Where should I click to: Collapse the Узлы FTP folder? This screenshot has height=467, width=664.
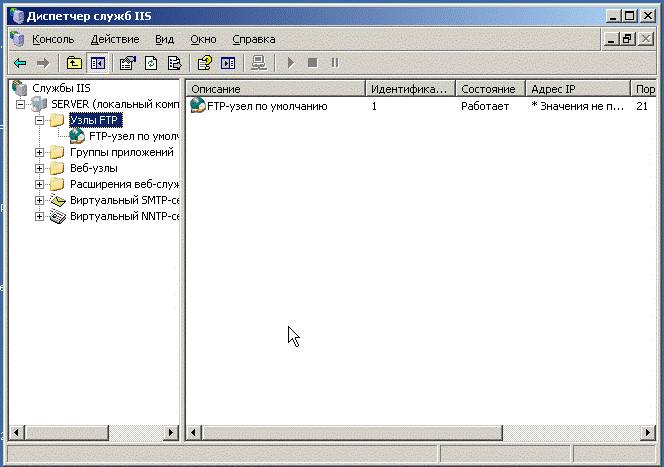point(39,120)
